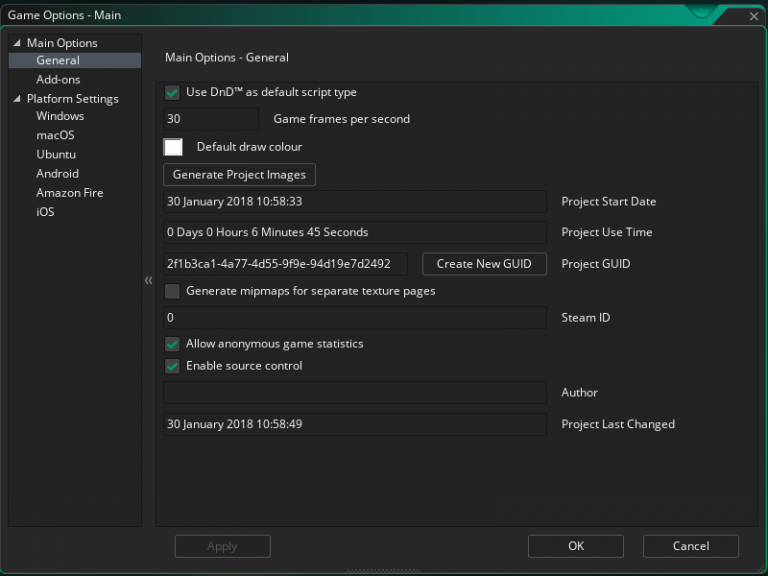
Task: Select Main Options tree label
Action: [x=62, y=43]
